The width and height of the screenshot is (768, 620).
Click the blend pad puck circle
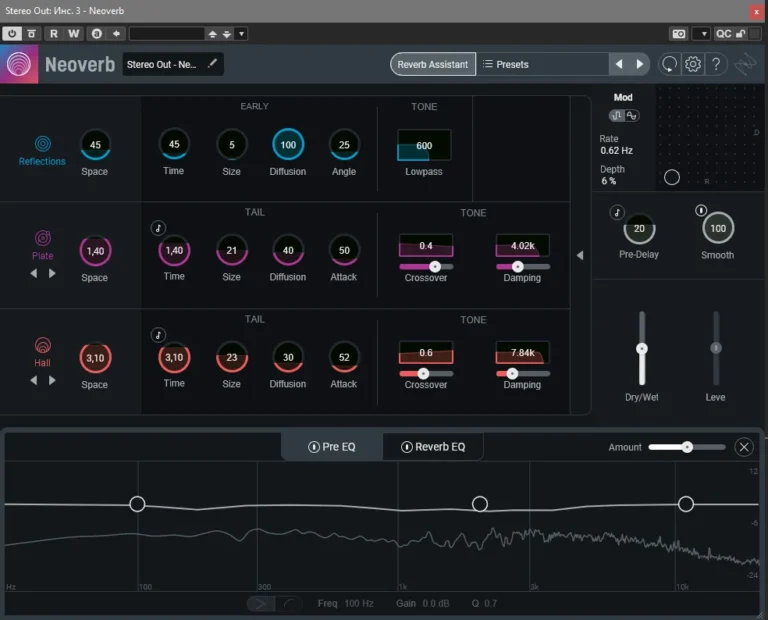tap(672, 177)
